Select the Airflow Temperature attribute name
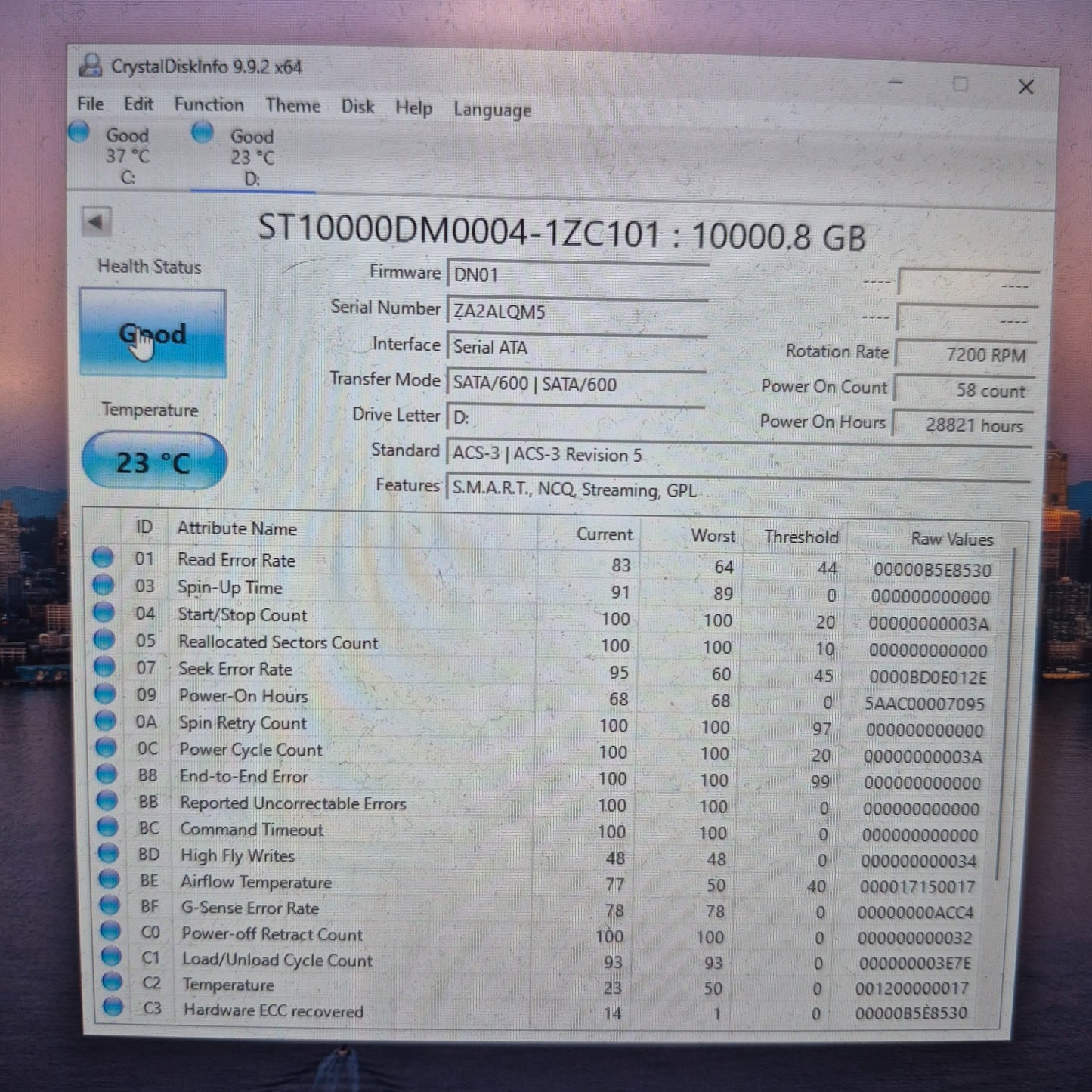The height and width of the screenshot is (1092, 1092). 256,882
